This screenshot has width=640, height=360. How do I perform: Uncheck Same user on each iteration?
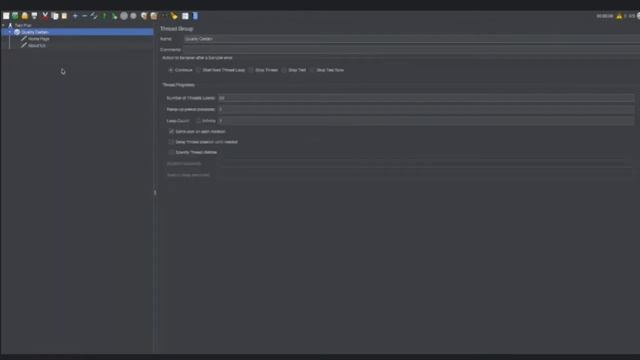[x=171, y=131]
